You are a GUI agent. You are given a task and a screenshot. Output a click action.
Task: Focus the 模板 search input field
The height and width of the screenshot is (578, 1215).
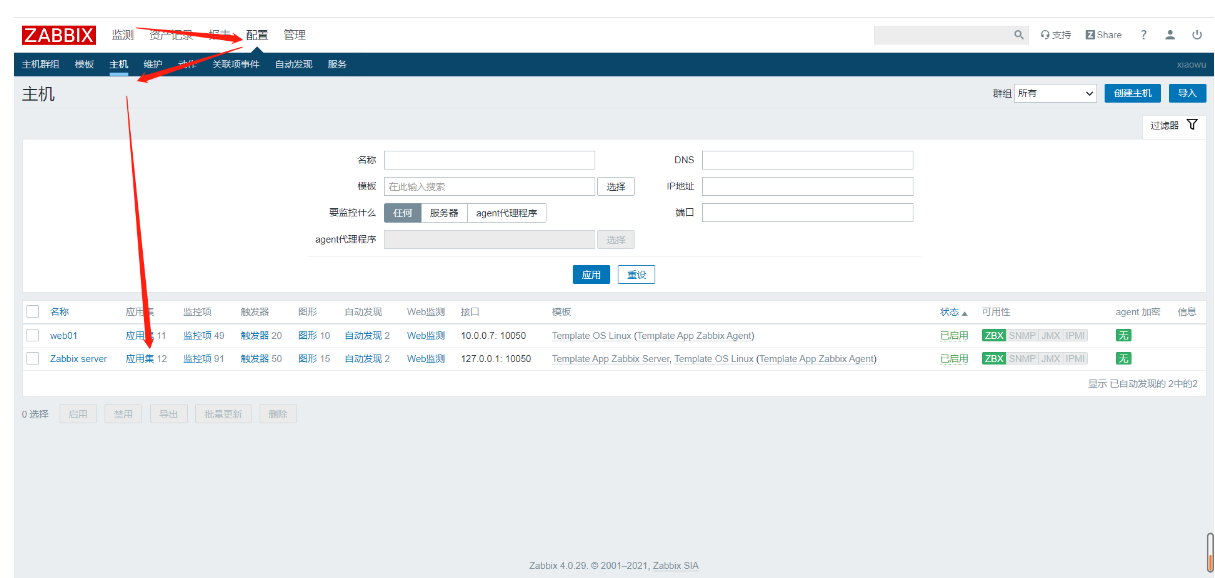(489, 187)
